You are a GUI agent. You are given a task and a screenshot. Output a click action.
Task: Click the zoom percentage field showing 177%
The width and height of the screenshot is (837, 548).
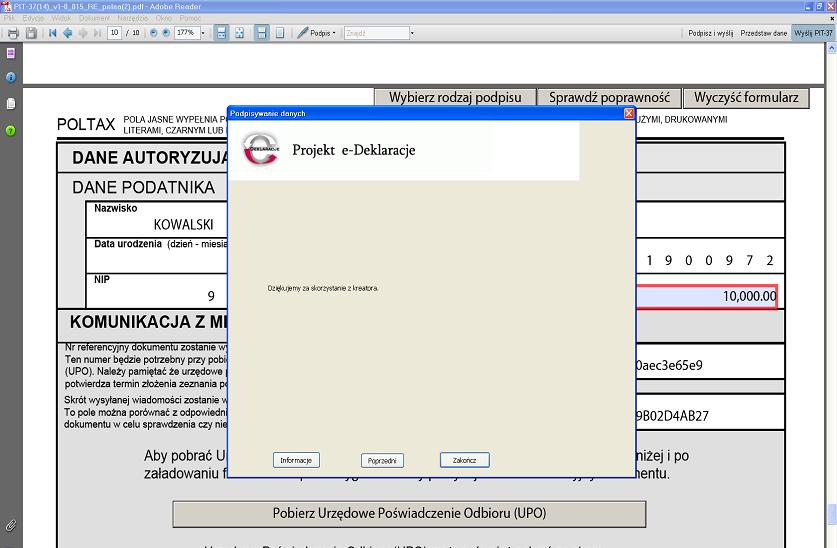click(x=187, y=33)
